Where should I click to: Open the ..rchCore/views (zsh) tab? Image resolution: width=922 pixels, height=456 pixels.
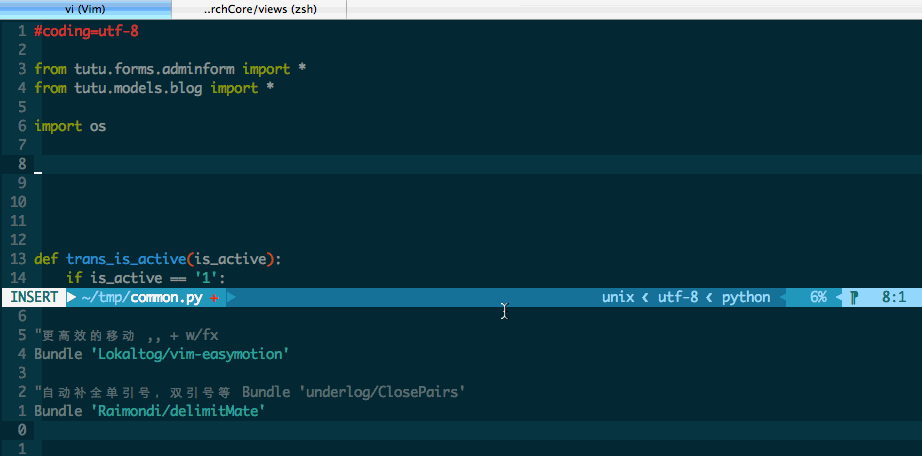pyautogui.click(x=259, y=9)
